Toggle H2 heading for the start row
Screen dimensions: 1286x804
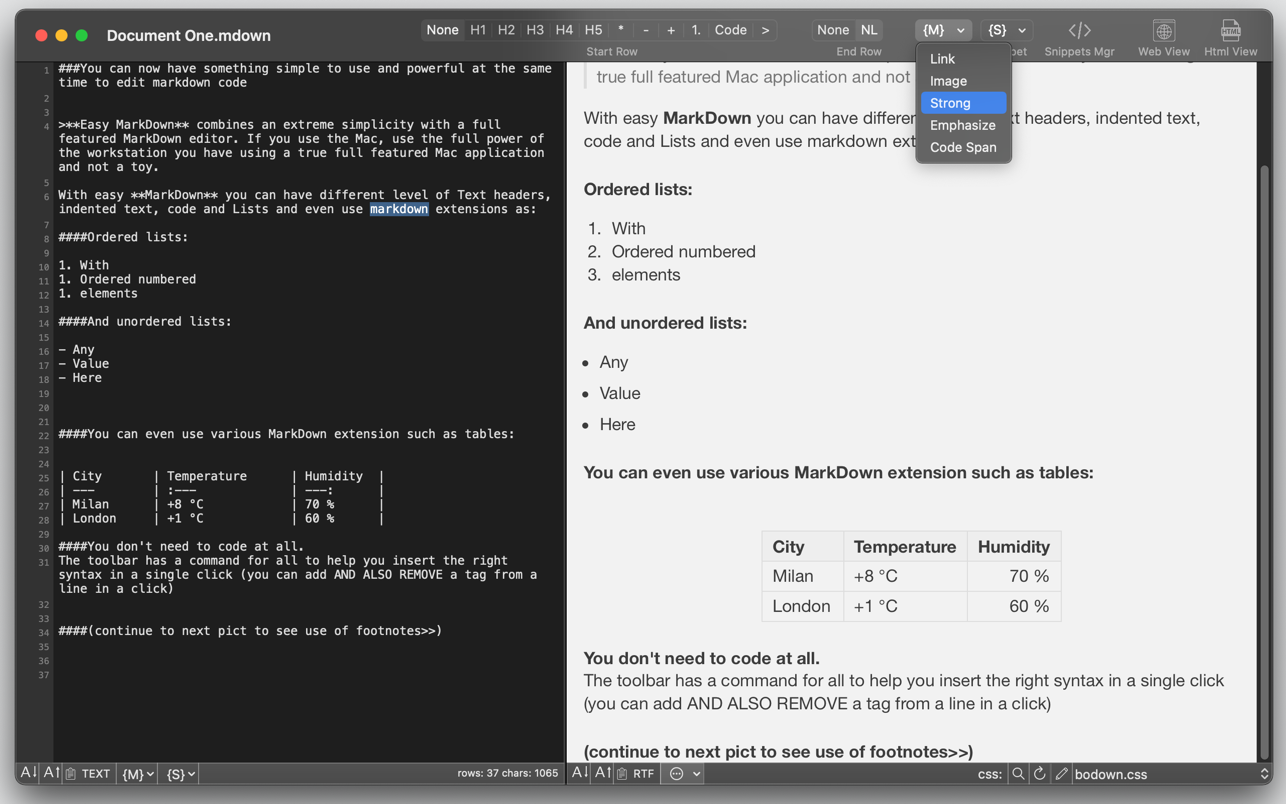coord(506,30)
